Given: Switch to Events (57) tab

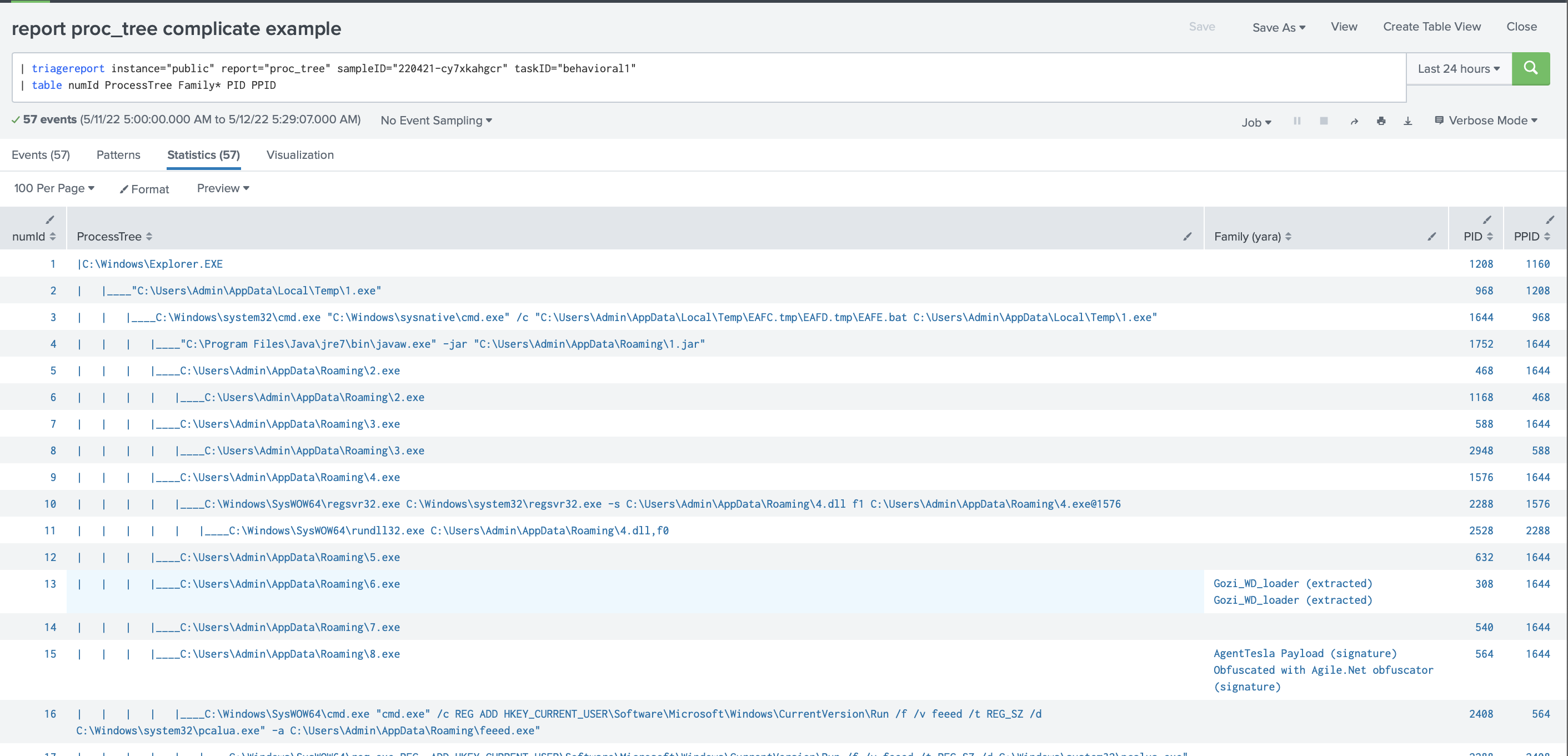Looking at the screenshot, I should (x=41, y=154).
